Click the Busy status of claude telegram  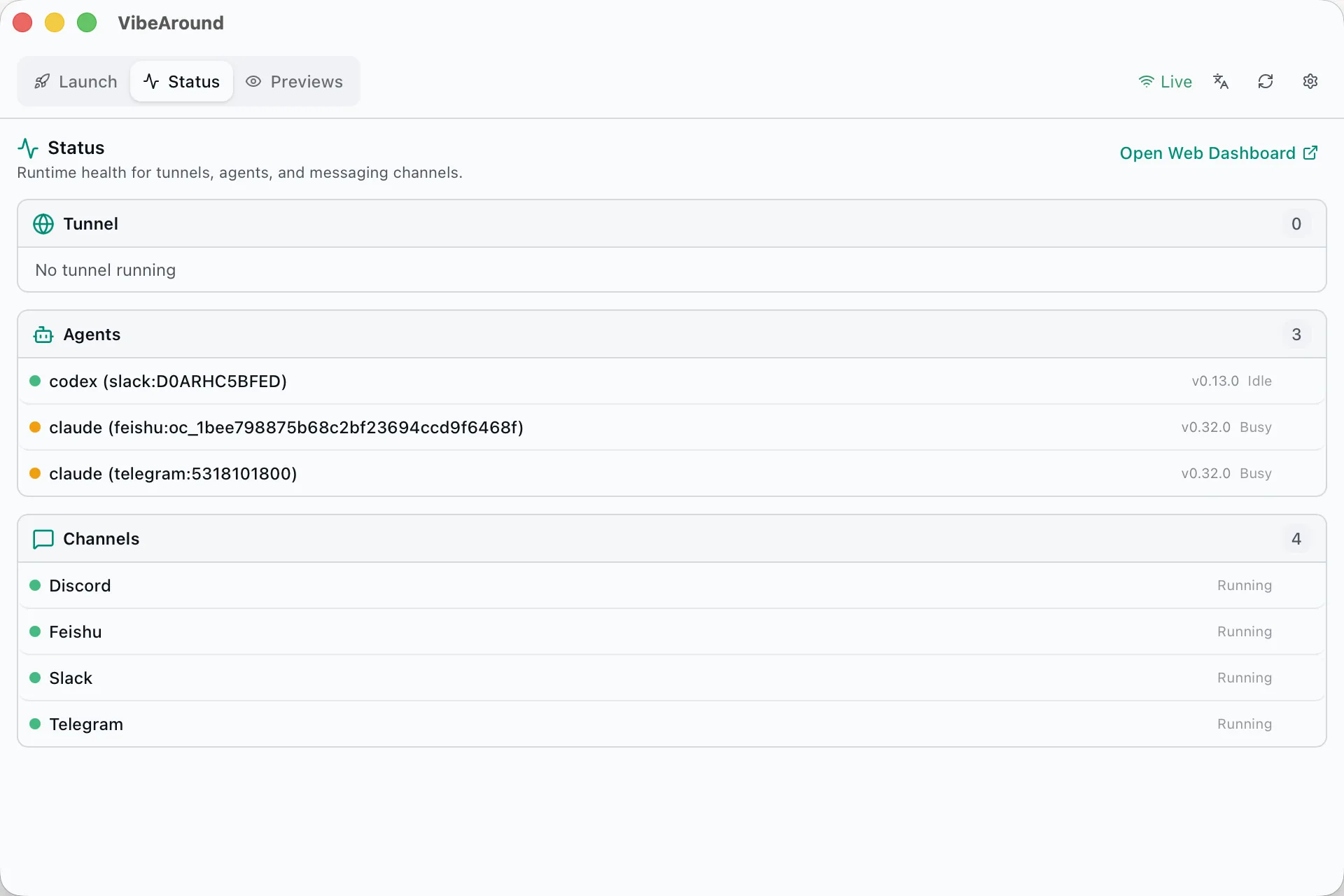point(1256,474)
